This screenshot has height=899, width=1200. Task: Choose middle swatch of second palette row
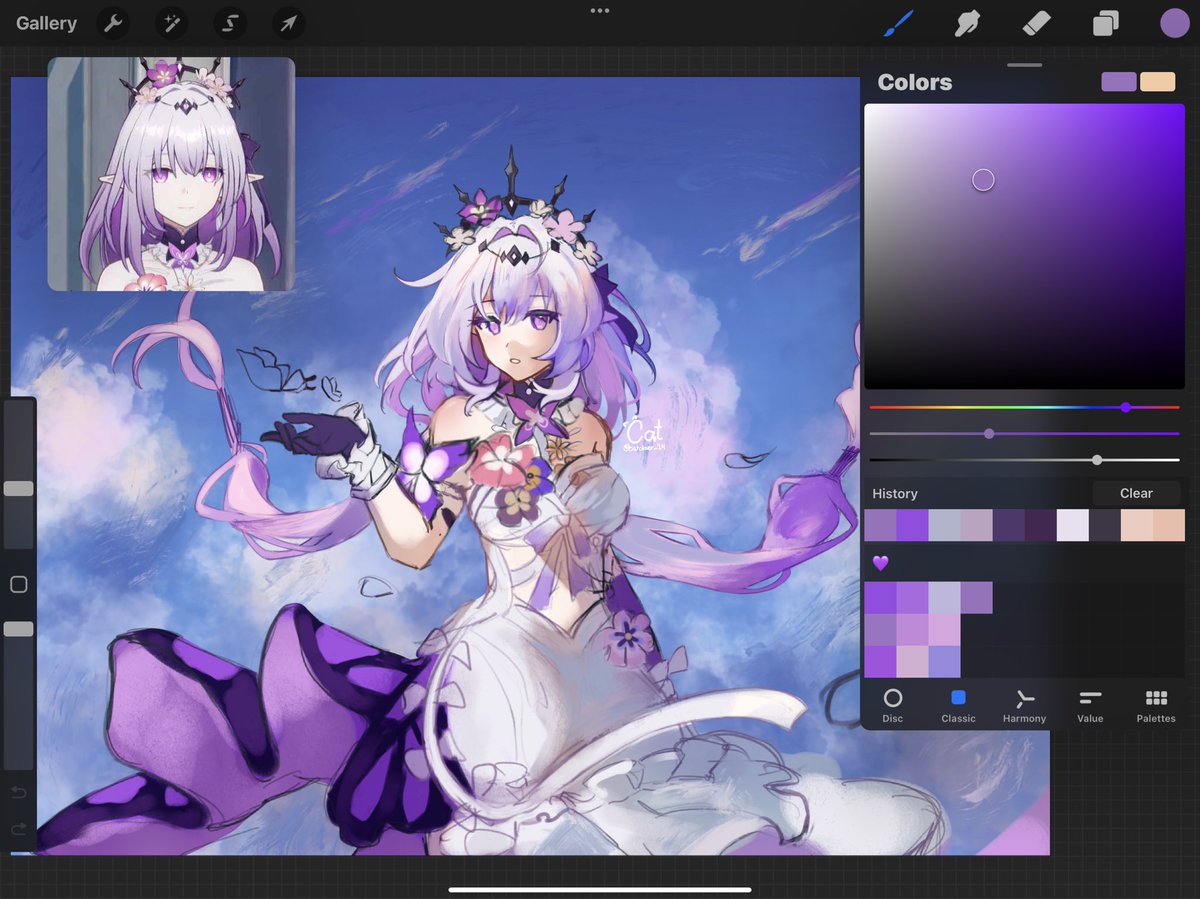(913, 629)
